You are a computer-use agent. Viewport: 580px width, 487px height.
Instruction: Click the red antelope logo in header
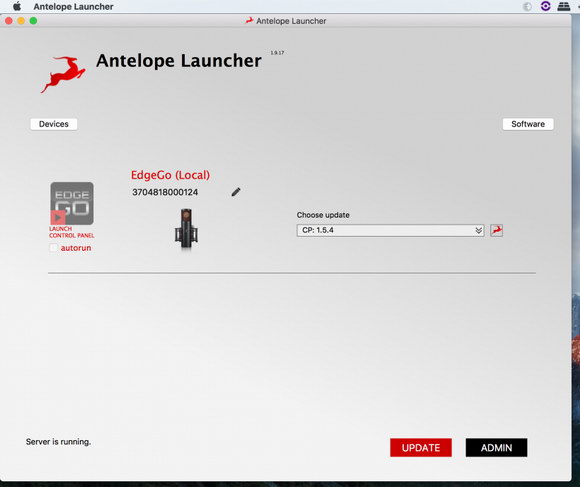click(x=63, y=74)
